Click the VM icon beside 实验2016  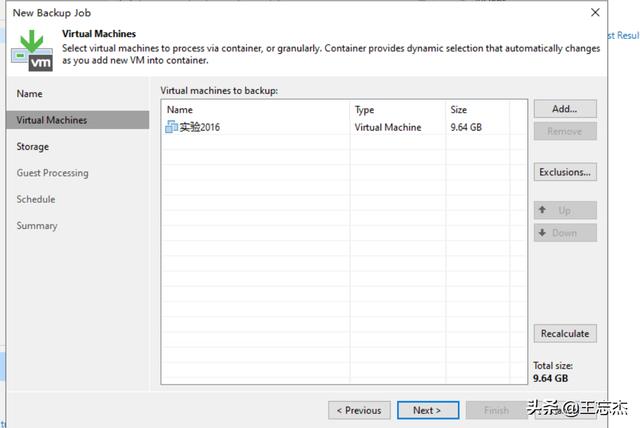171,127
